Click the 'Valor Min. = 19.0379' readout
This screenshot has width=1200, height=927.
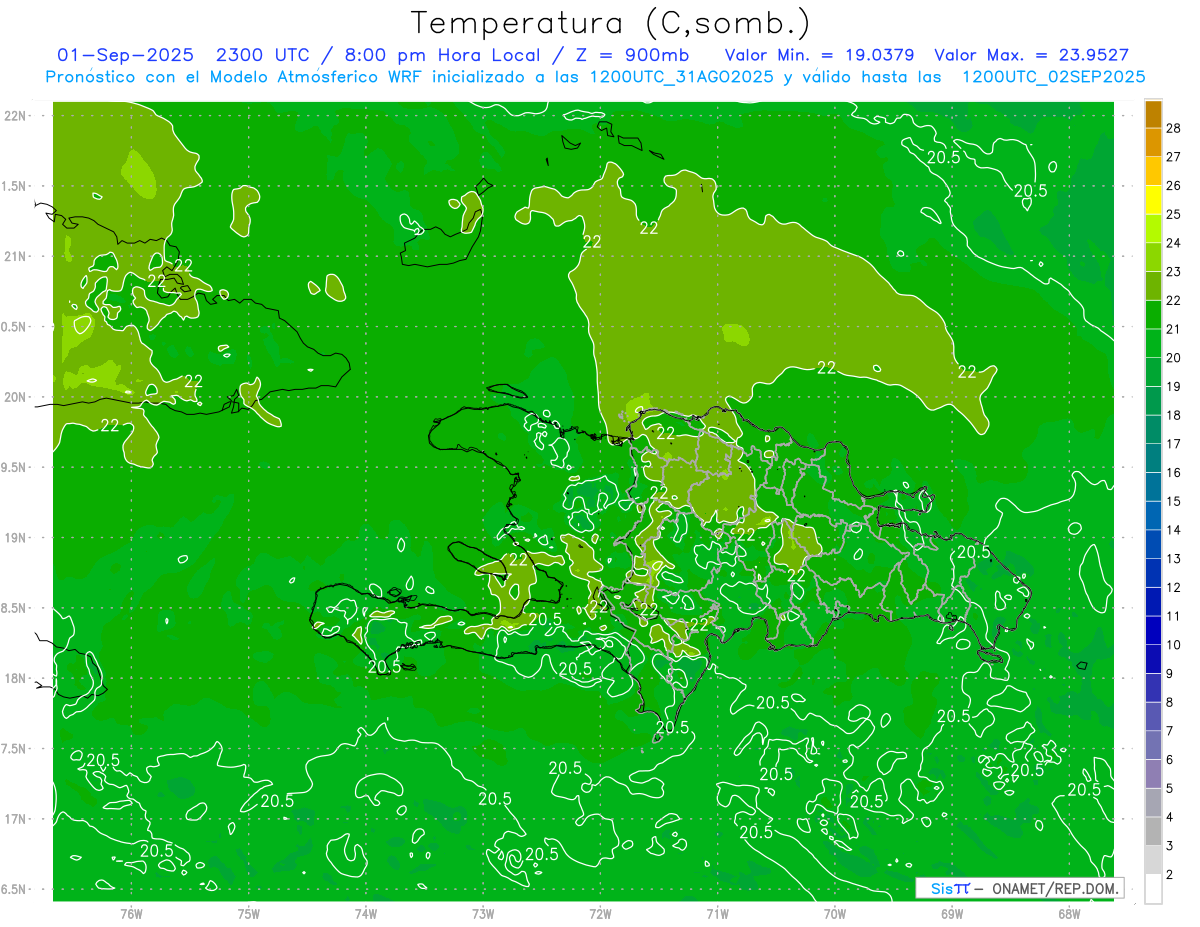point(819,55)
